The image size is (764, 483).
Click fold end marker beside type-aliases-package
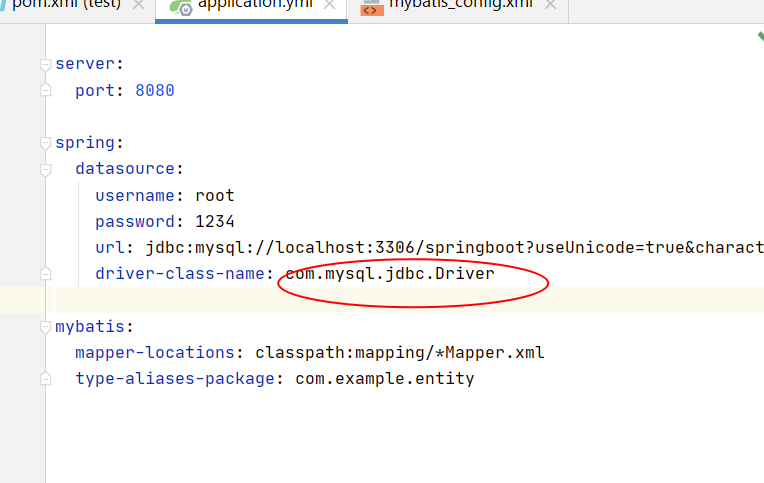click(x=45, y=379)
